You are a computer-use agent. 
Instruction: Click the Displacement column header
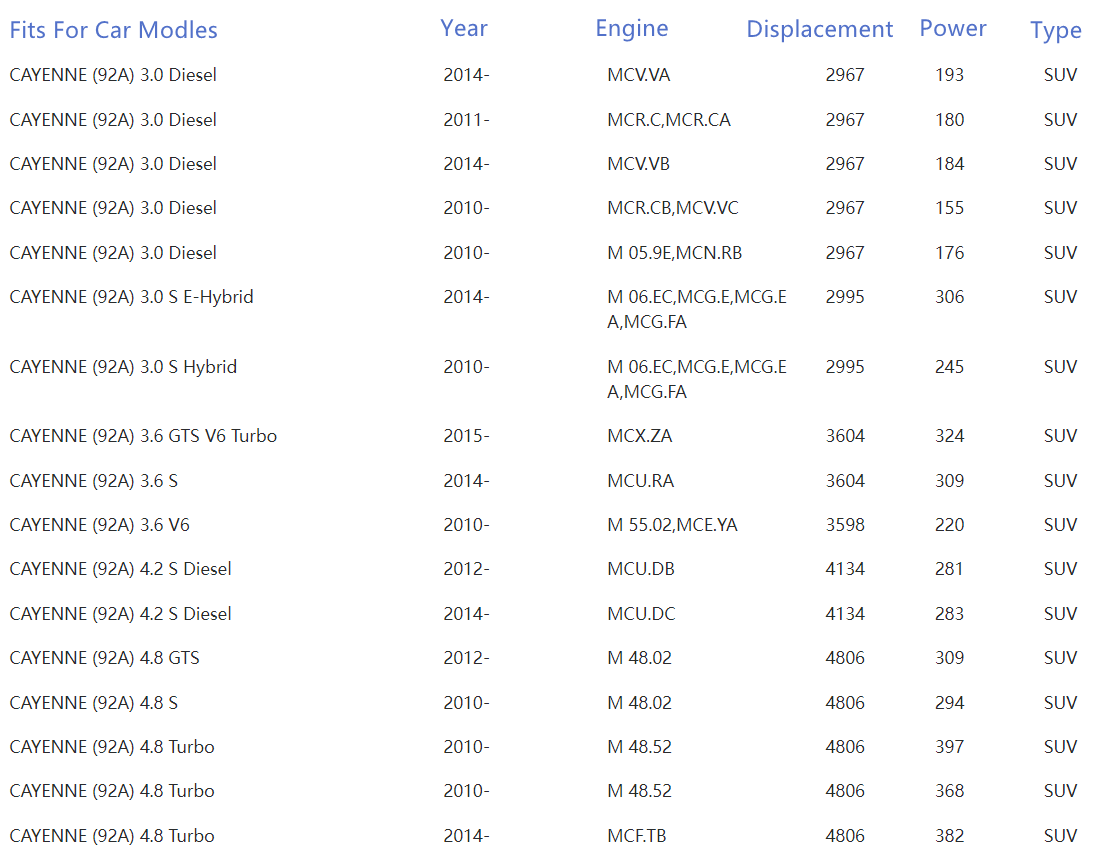[819, 29]
